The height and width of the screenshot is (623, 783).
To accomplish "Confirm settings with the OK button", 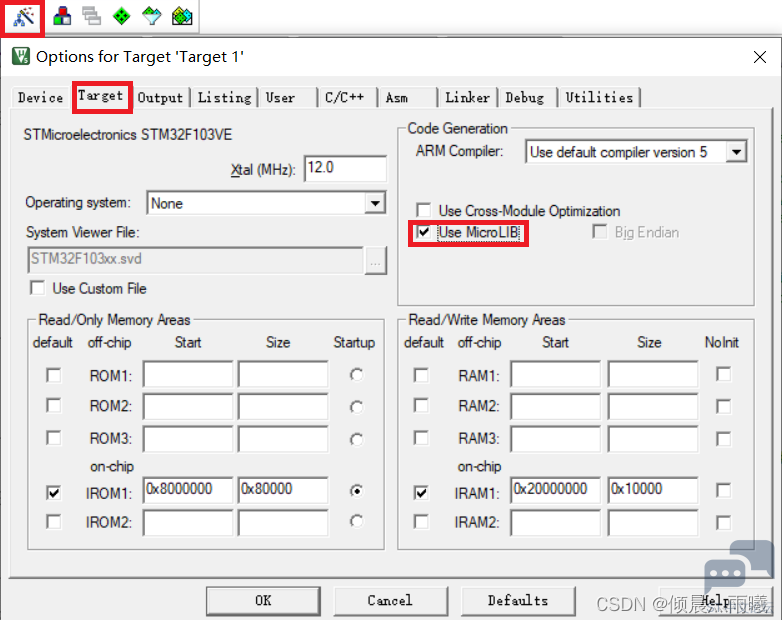I will 263,601.
